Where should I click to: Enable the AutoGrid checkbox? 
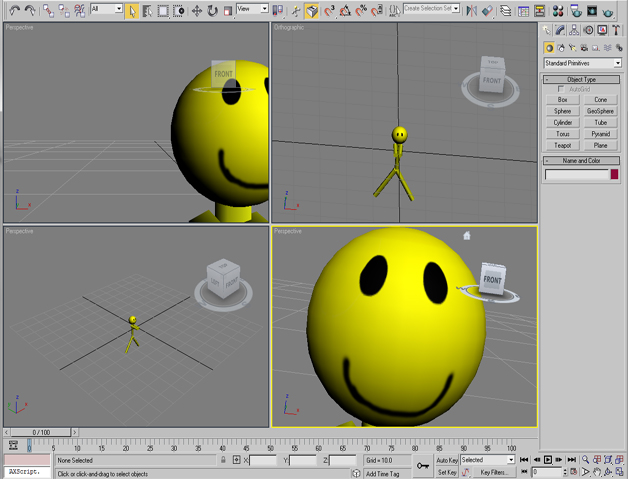pos(561,89)
